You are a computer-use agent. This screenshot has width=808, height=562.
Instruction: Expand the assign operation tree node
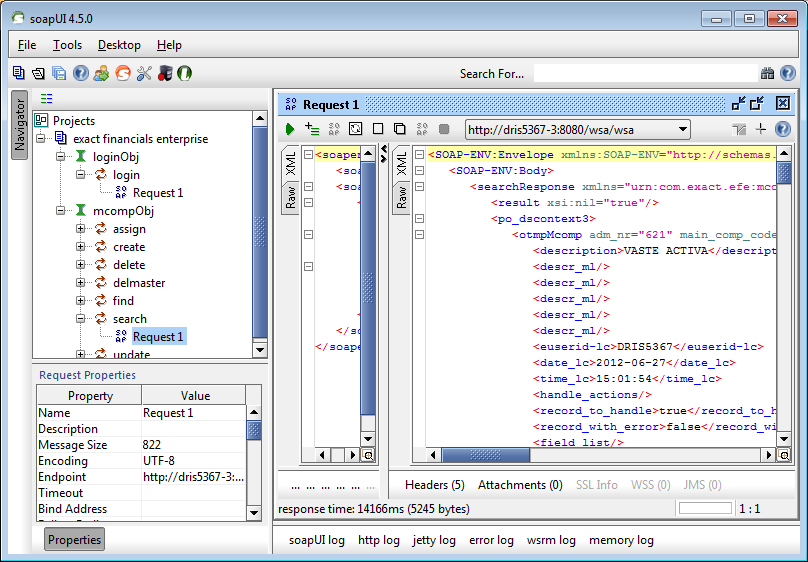(81, 229)
